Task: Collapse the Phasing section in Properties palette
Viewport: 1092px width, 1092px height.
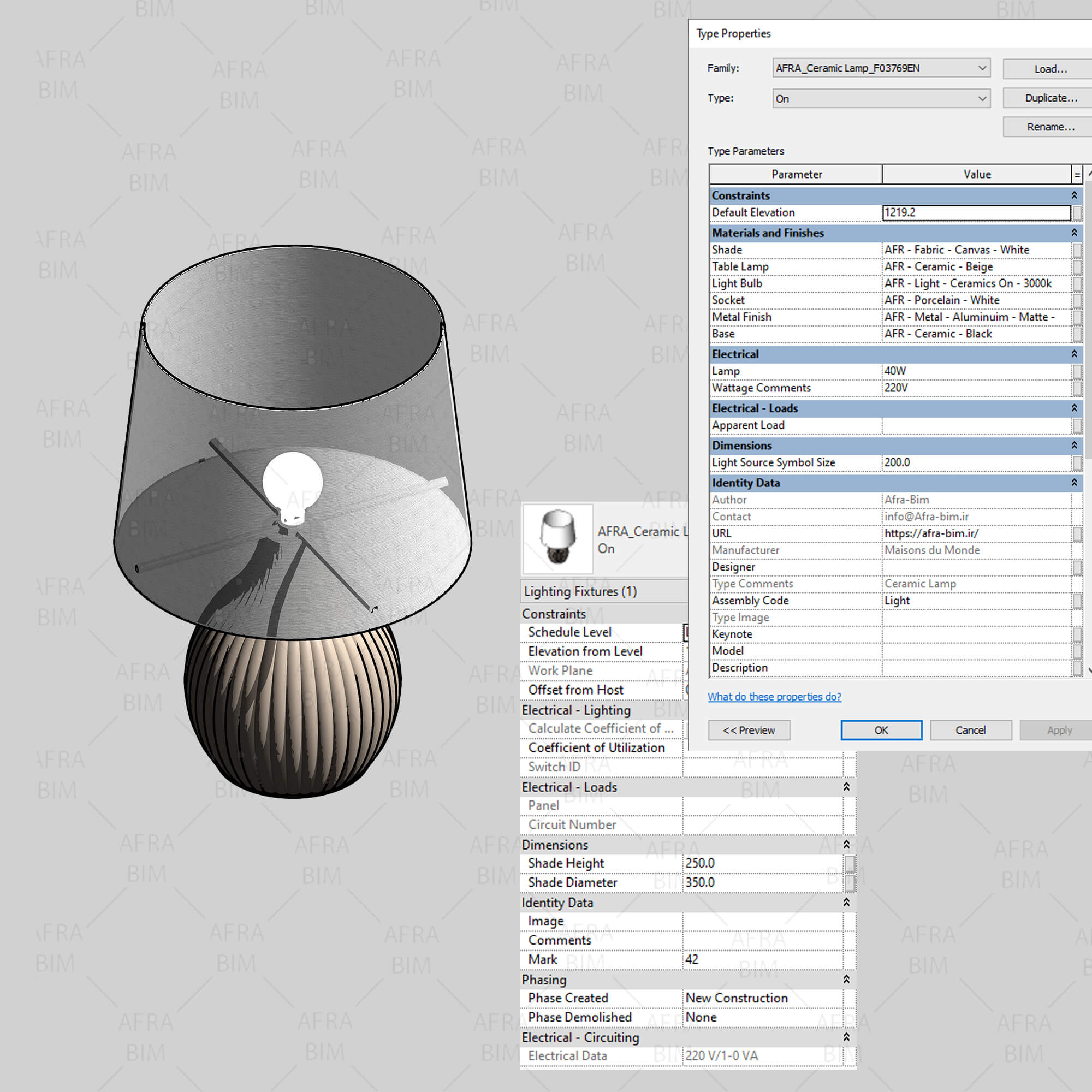Action: [846, 980]
